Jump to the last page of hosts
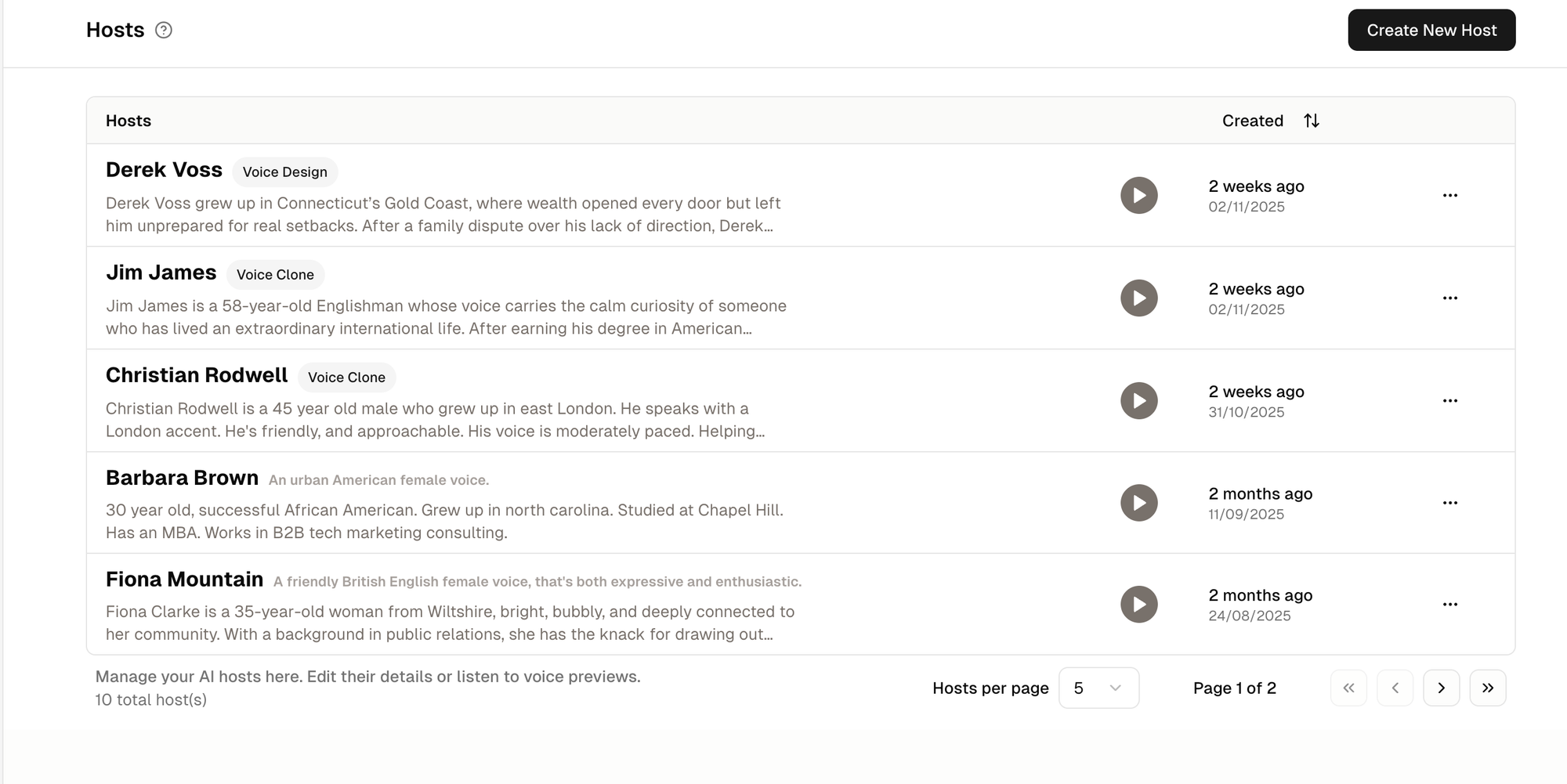 [1487, 688]
